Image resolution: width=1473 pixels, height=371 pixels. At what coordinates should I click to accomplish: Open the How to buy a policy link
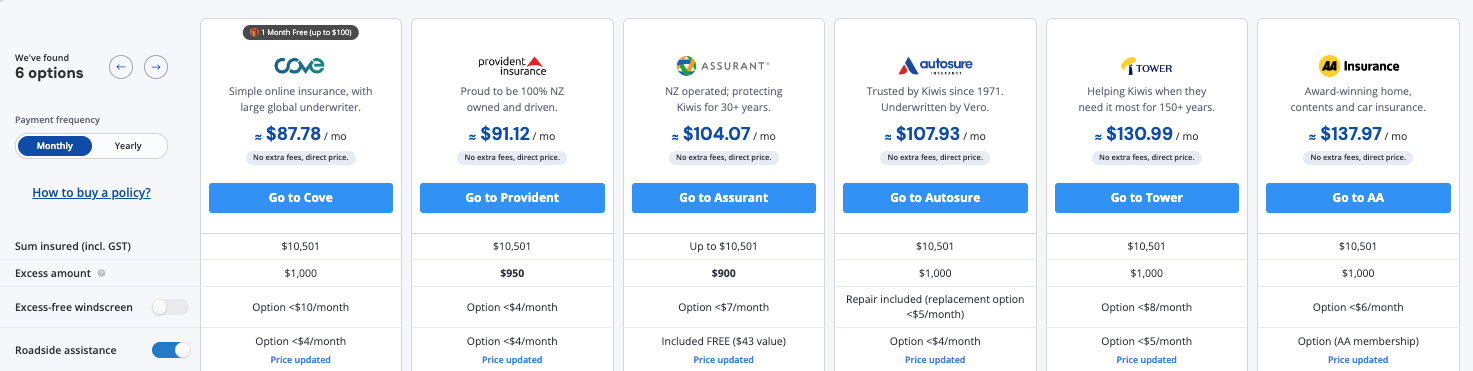91,192
